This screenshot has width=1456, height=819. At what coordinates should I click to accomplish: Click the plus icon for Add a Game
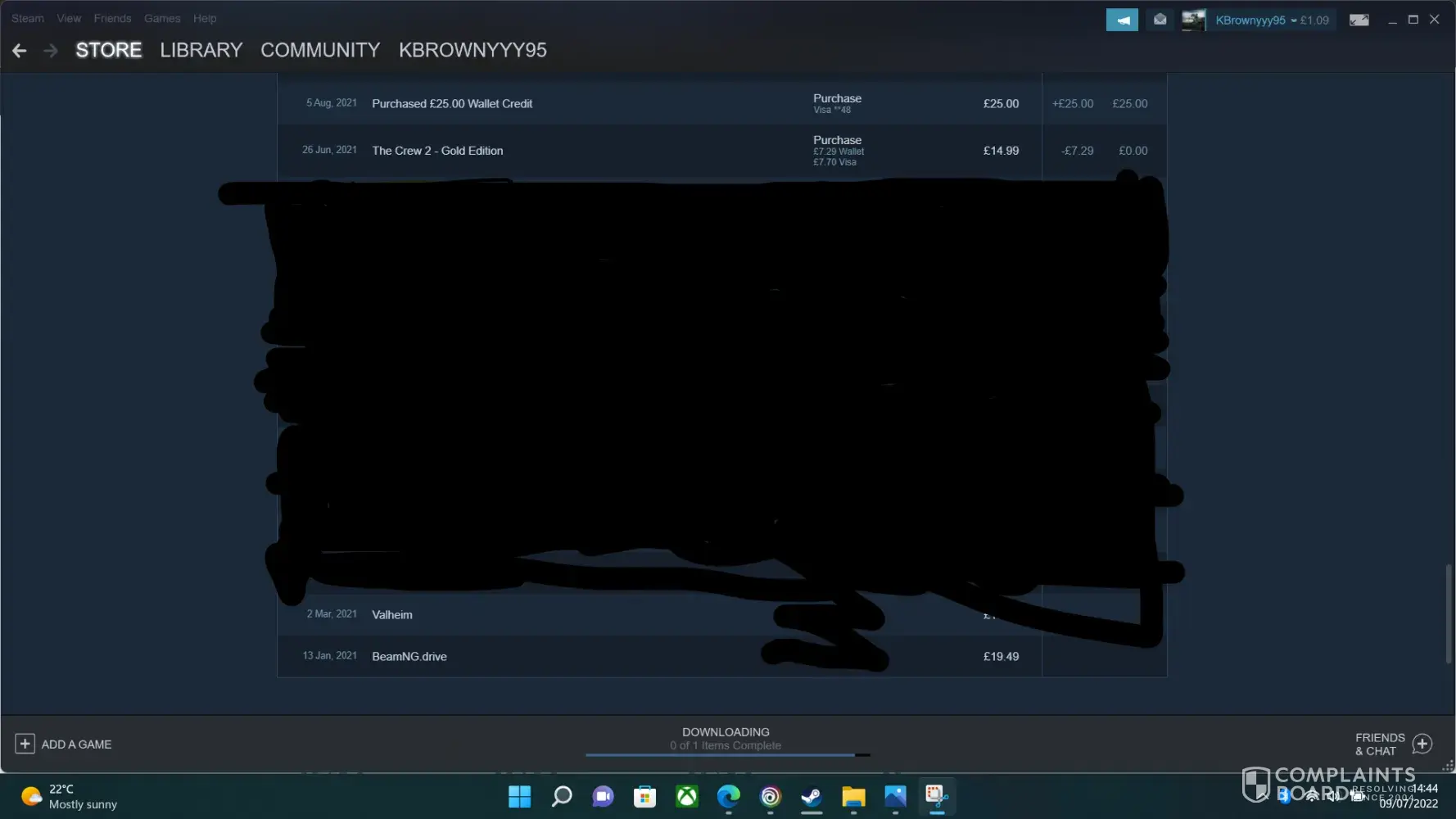[25, 744]
